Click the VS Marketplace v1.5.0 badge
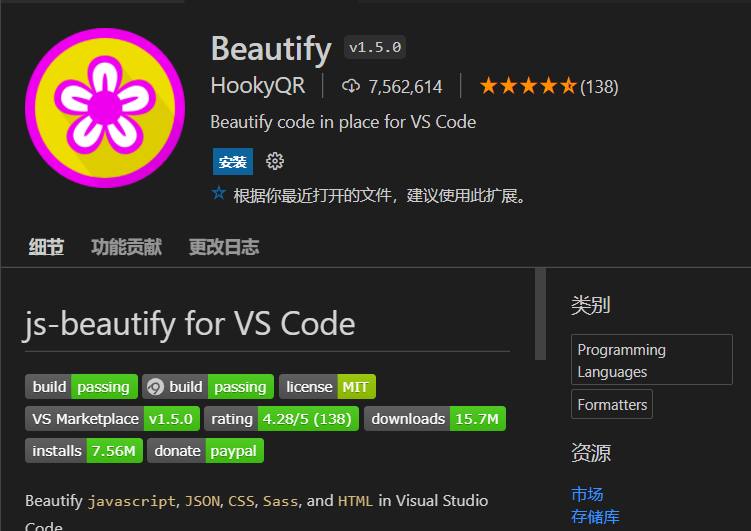751x531 pixels. click(x=113, y=418)
